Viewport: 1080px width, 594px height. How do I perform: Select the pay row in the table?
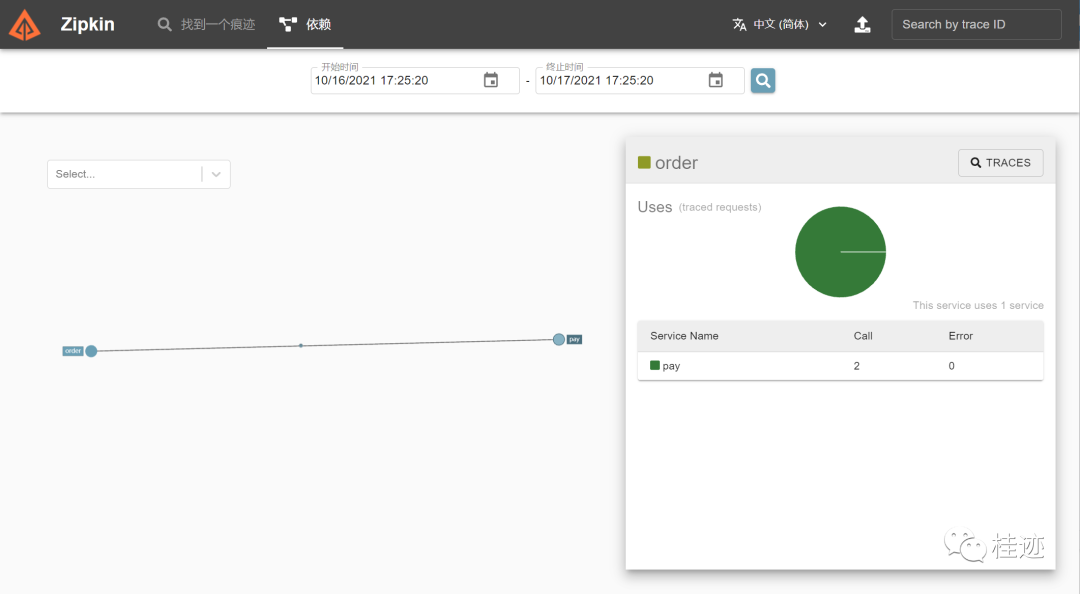[840, 366]
